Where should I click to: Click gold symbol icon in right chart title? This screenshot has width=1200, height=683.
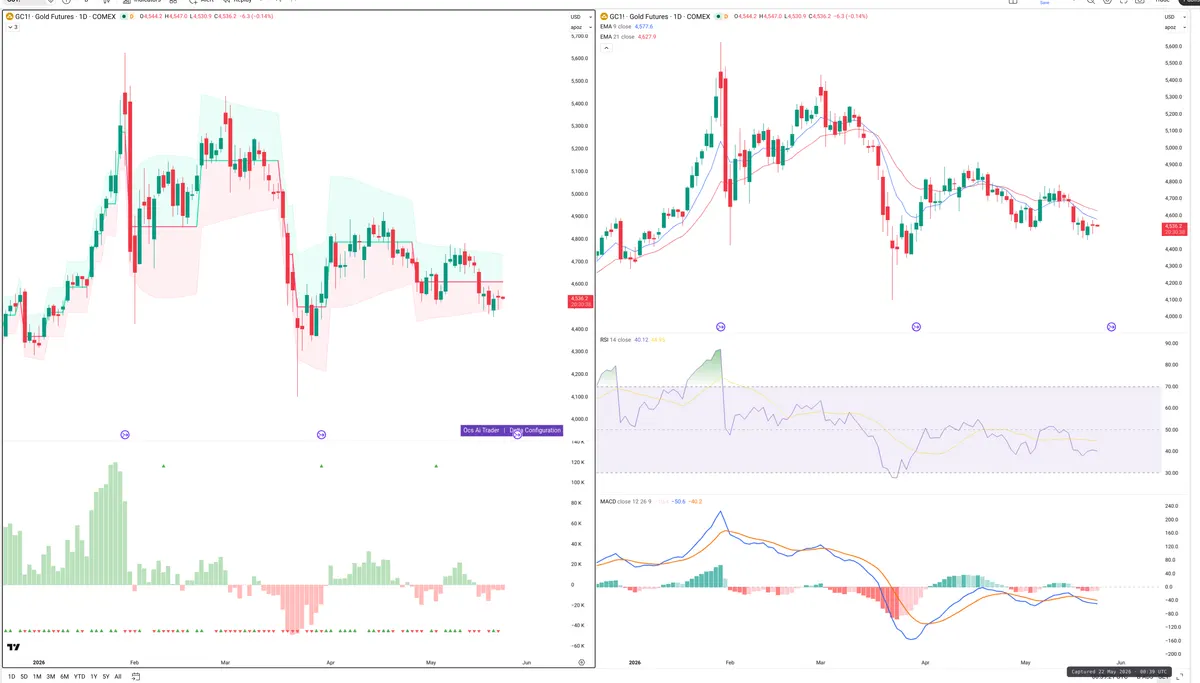tap(603, 17)
